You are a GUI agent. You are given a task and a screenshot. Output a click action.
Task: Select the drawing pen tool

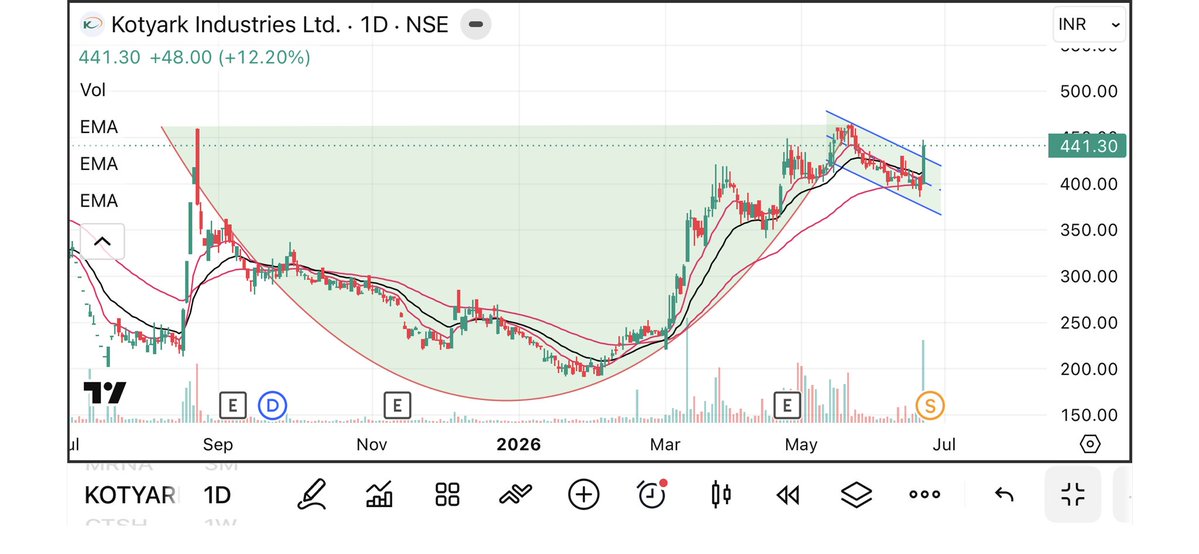[311, 495]
